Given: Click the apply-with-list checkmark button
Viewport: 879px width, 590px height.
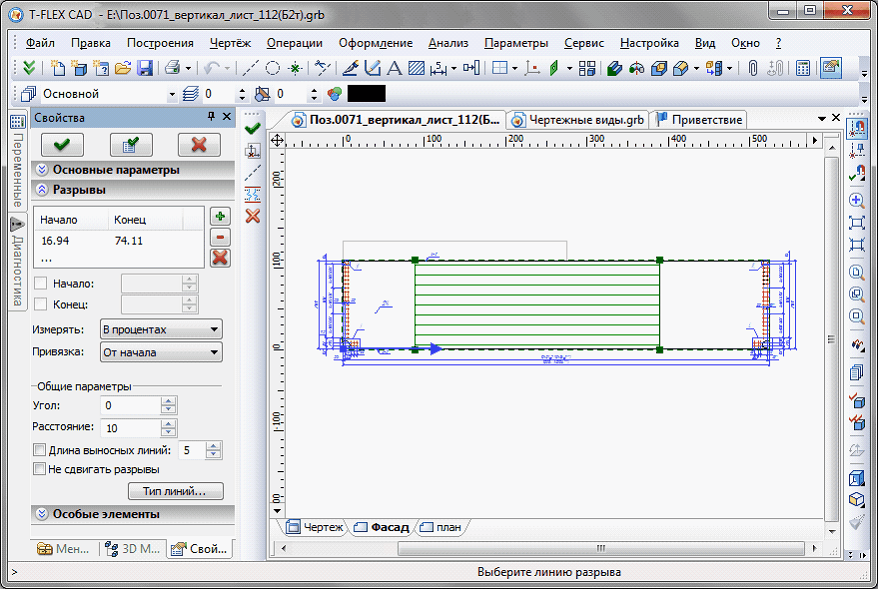Looking at the screenshot, I should click(x=131, y=145).
